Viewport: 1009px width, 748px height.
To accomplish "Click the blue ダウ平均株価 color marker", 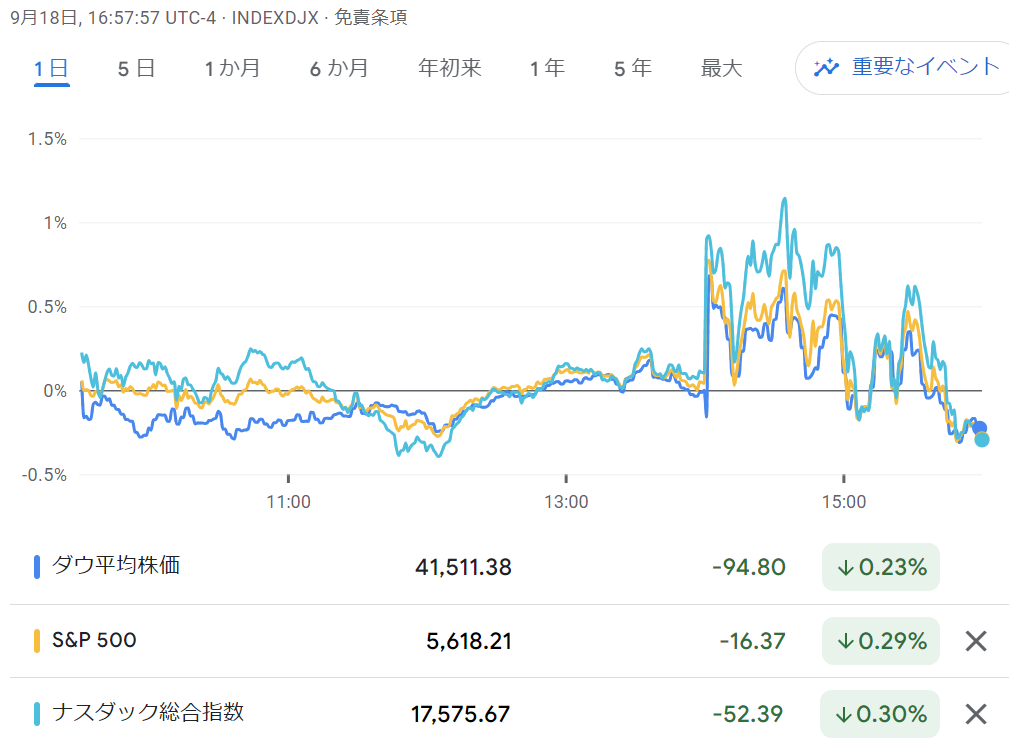I will coord(37,567).
